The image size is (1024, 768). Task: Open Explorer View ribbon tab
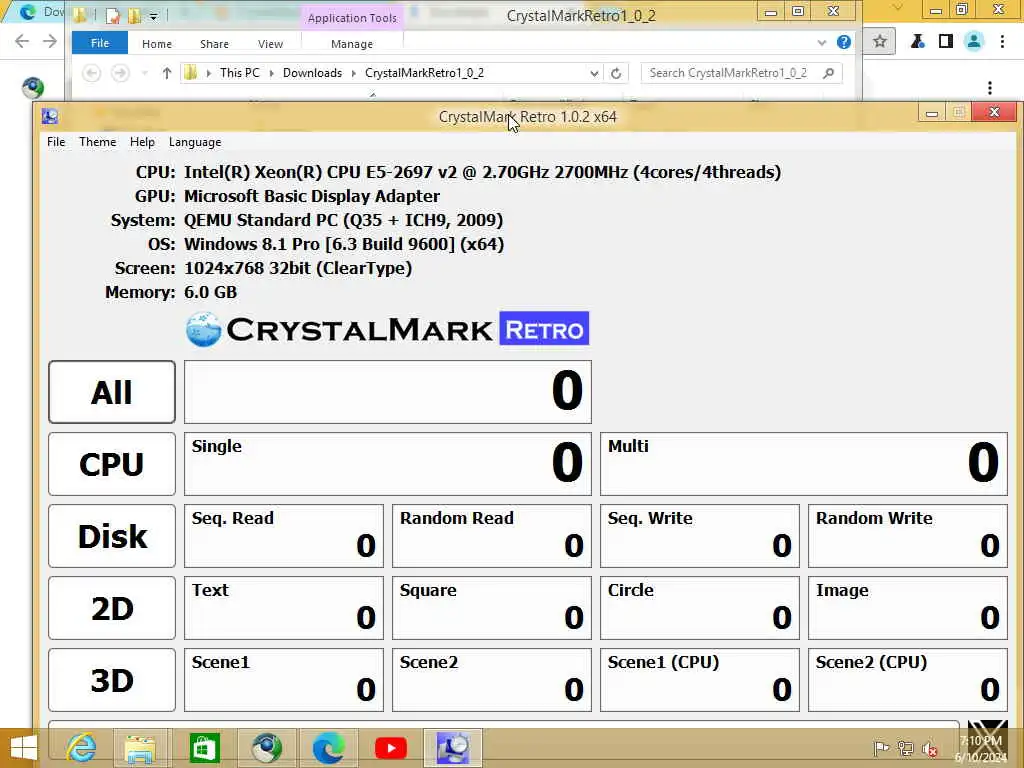[x=270, y=44]
